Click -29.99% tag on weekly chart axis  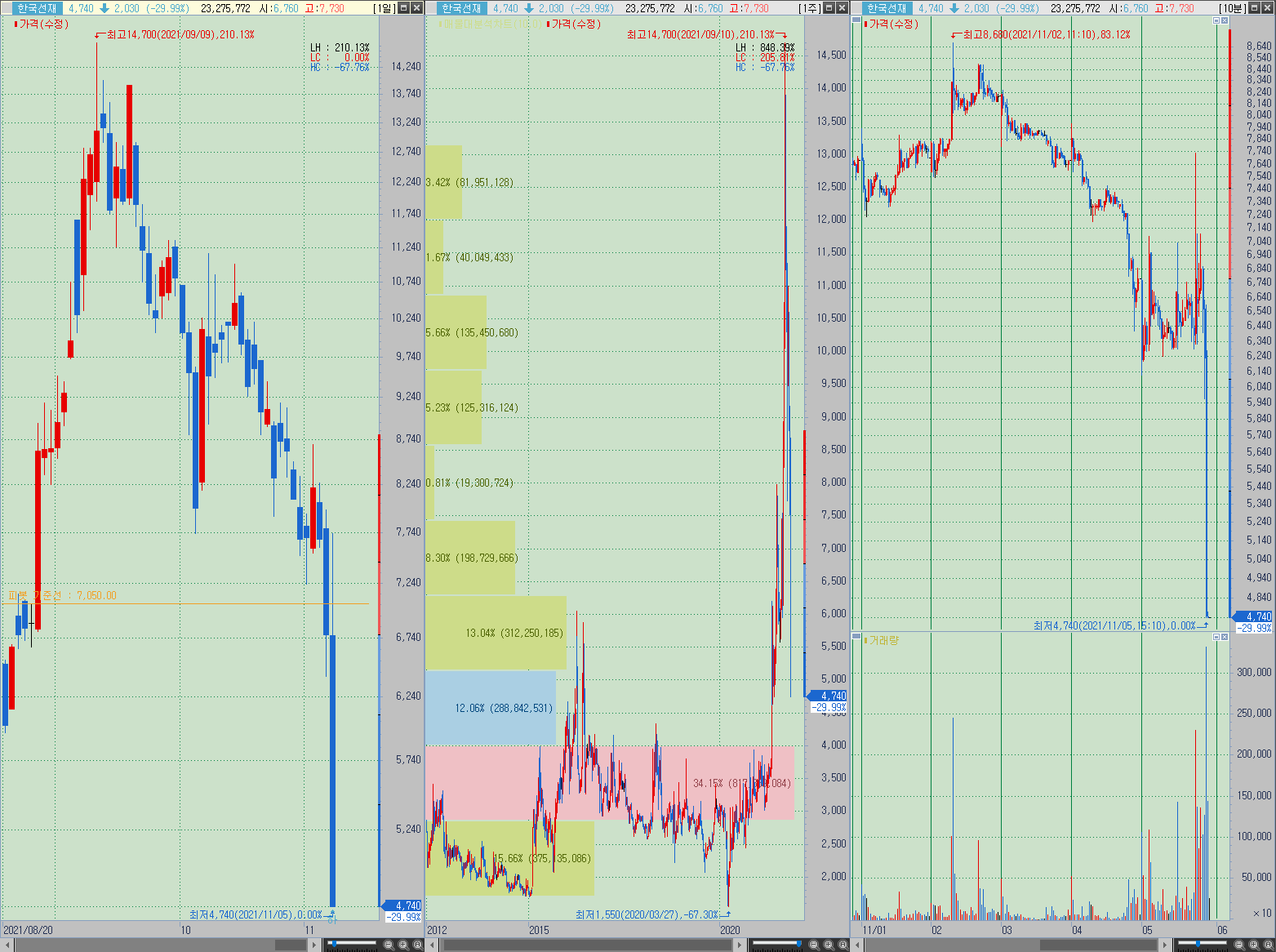point(829,708)
